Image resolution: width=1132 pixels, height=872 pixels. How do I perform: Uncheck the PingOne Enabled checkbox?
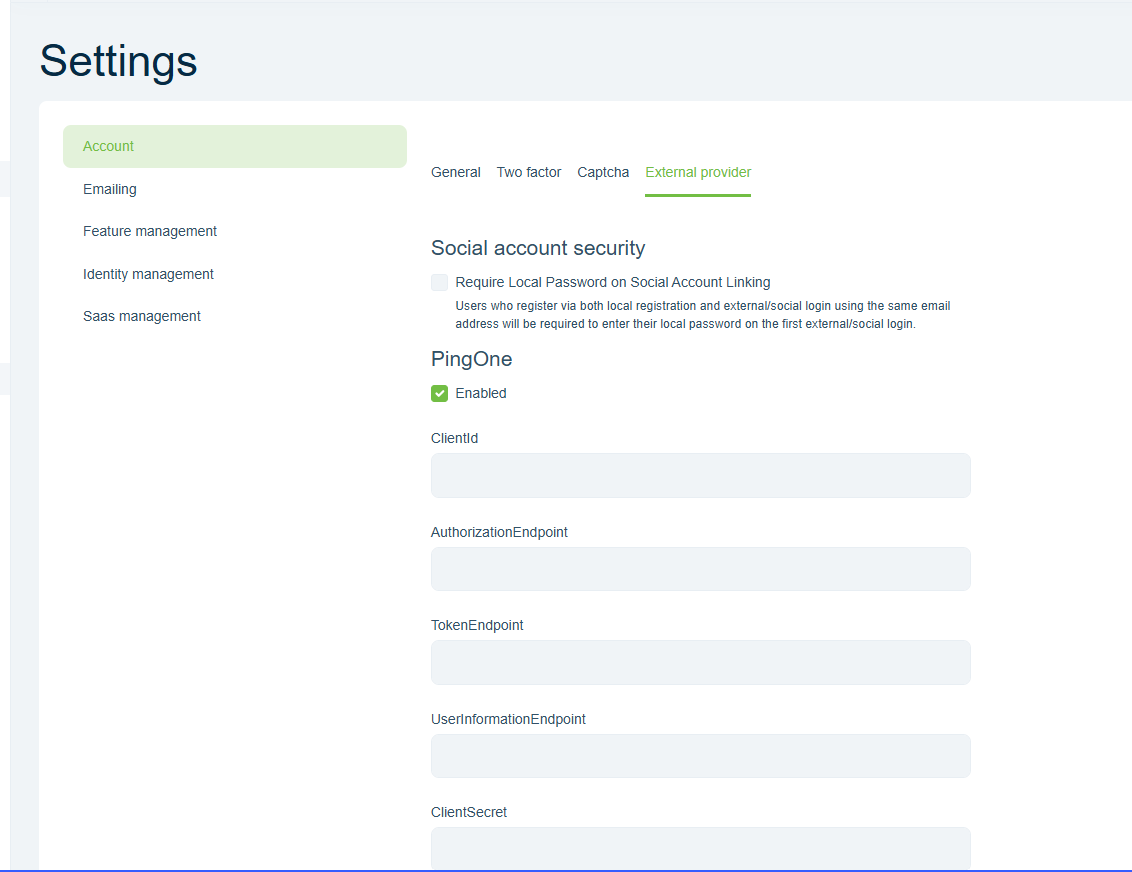click(x=440, y=393)
